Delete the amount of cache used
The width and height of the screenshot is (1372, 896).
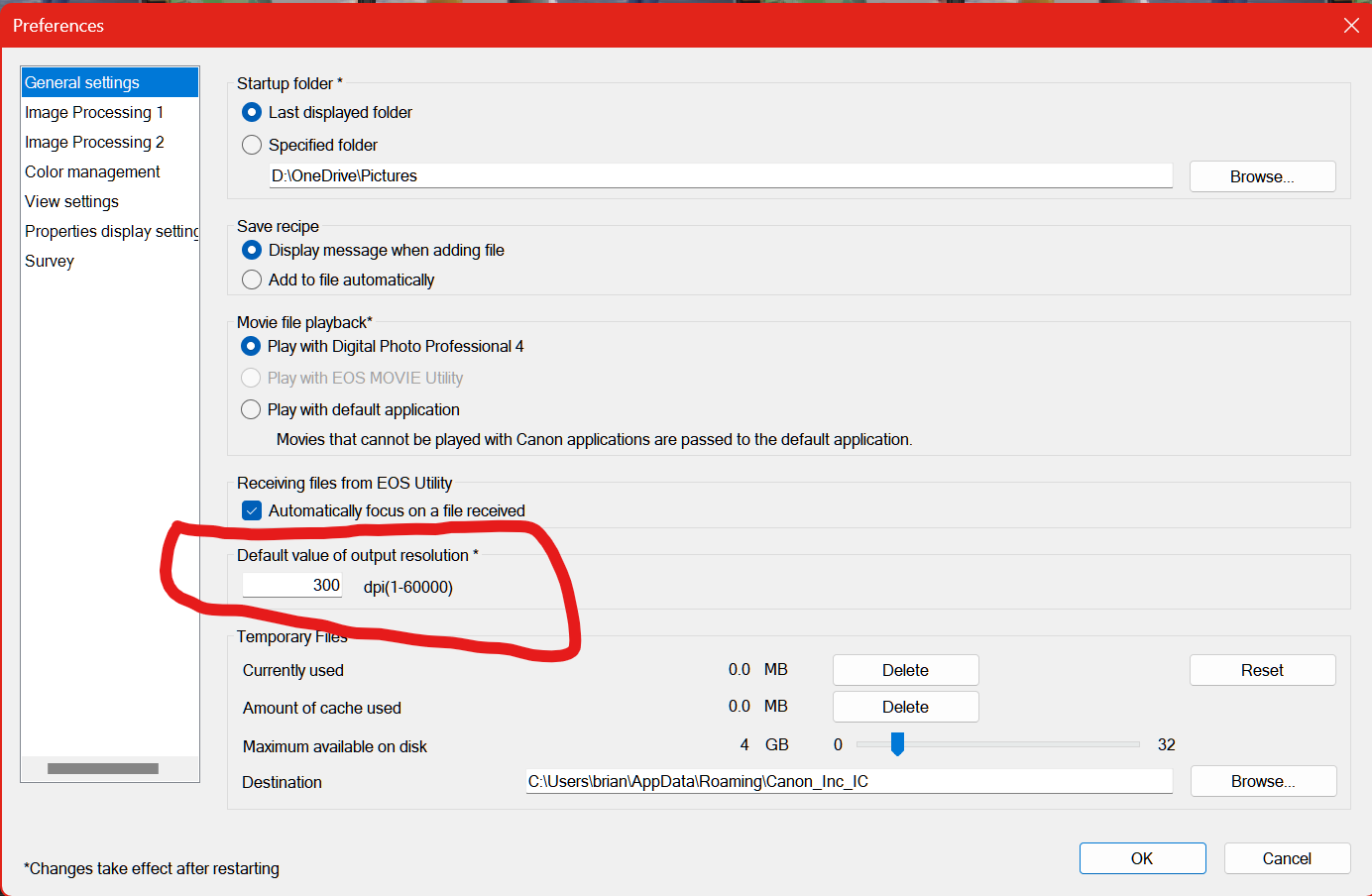[905, 708]
